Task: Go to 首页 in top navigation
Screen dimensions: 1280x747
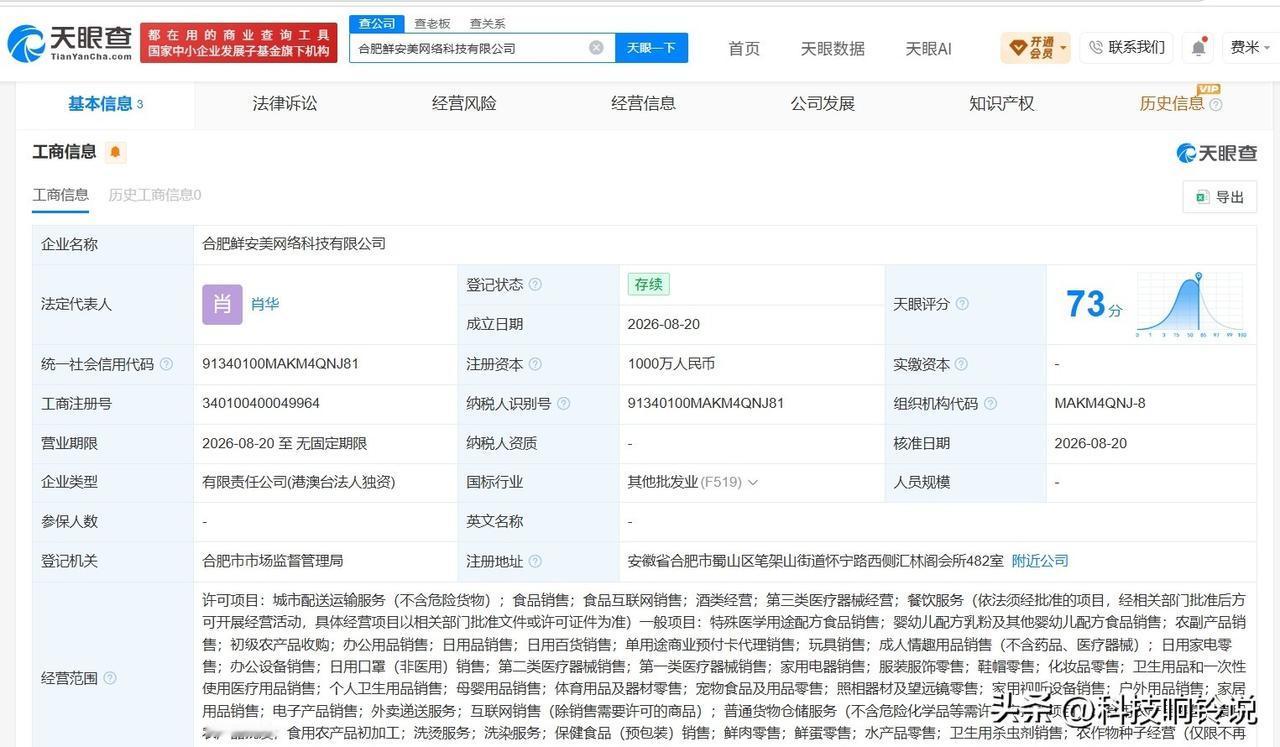Action: click(x=744, y=48)
